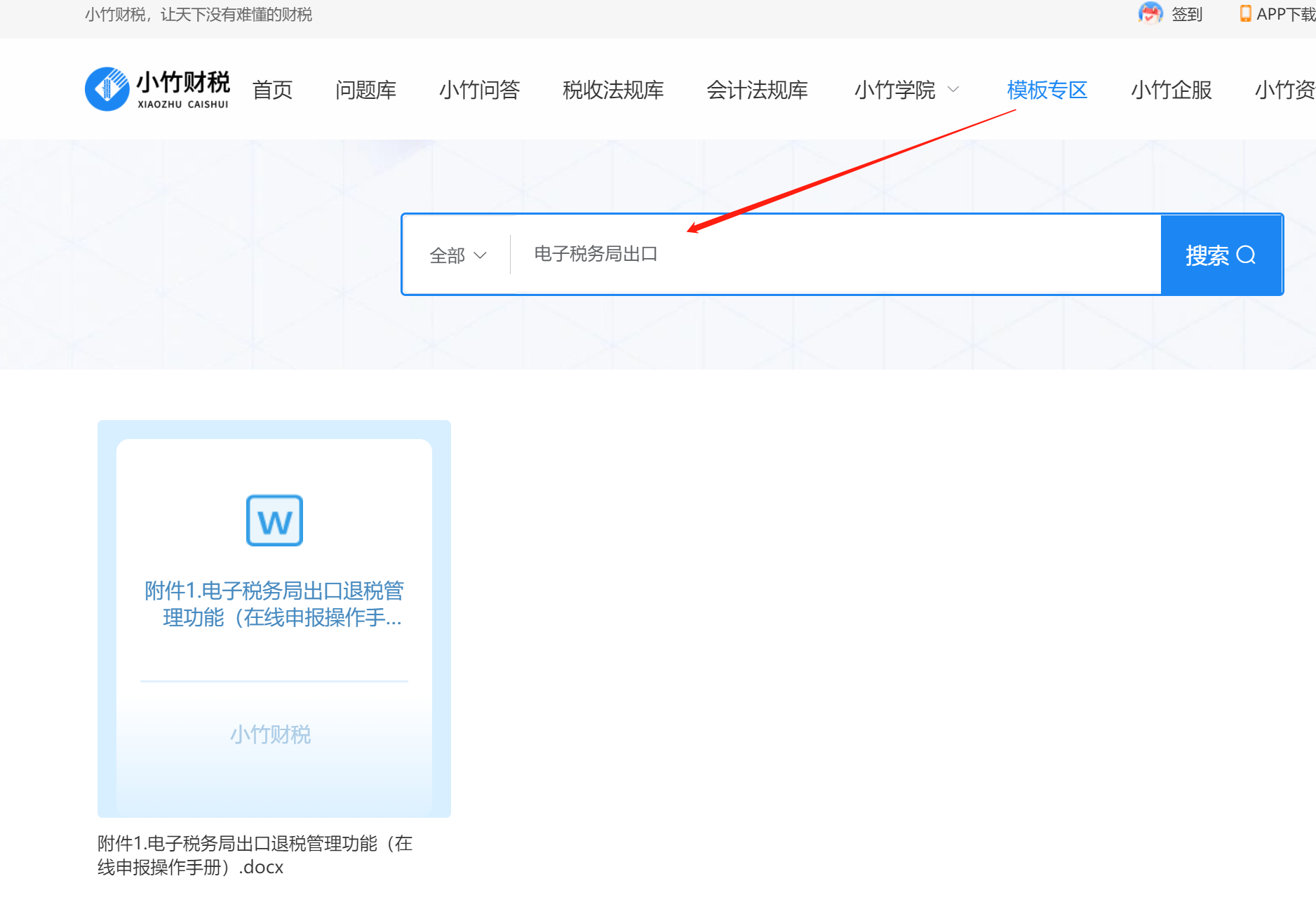Open 小竹问答 page

point(479,90)
